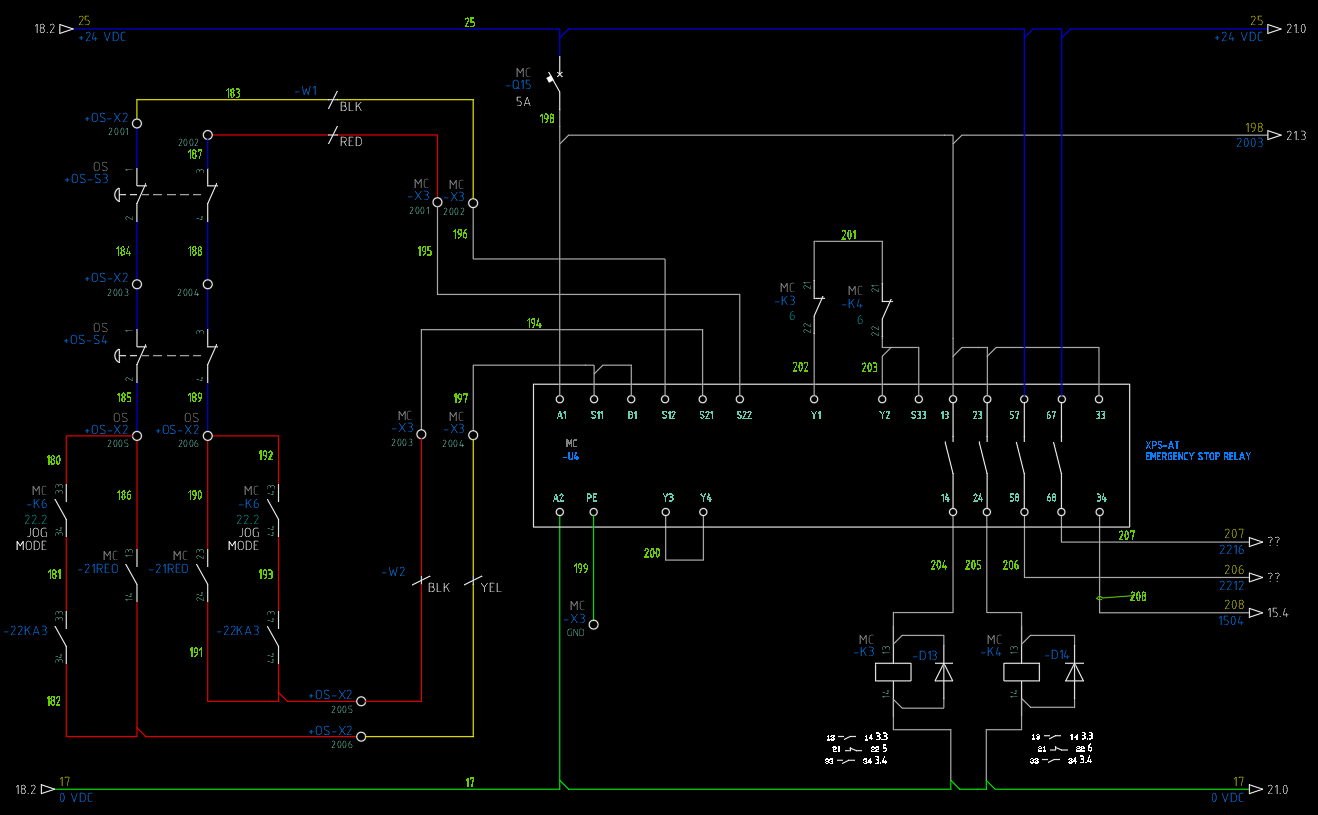Select the -W2 cable tag
The height and width of the screenshot is (815, 1318).
pos(394,572)
